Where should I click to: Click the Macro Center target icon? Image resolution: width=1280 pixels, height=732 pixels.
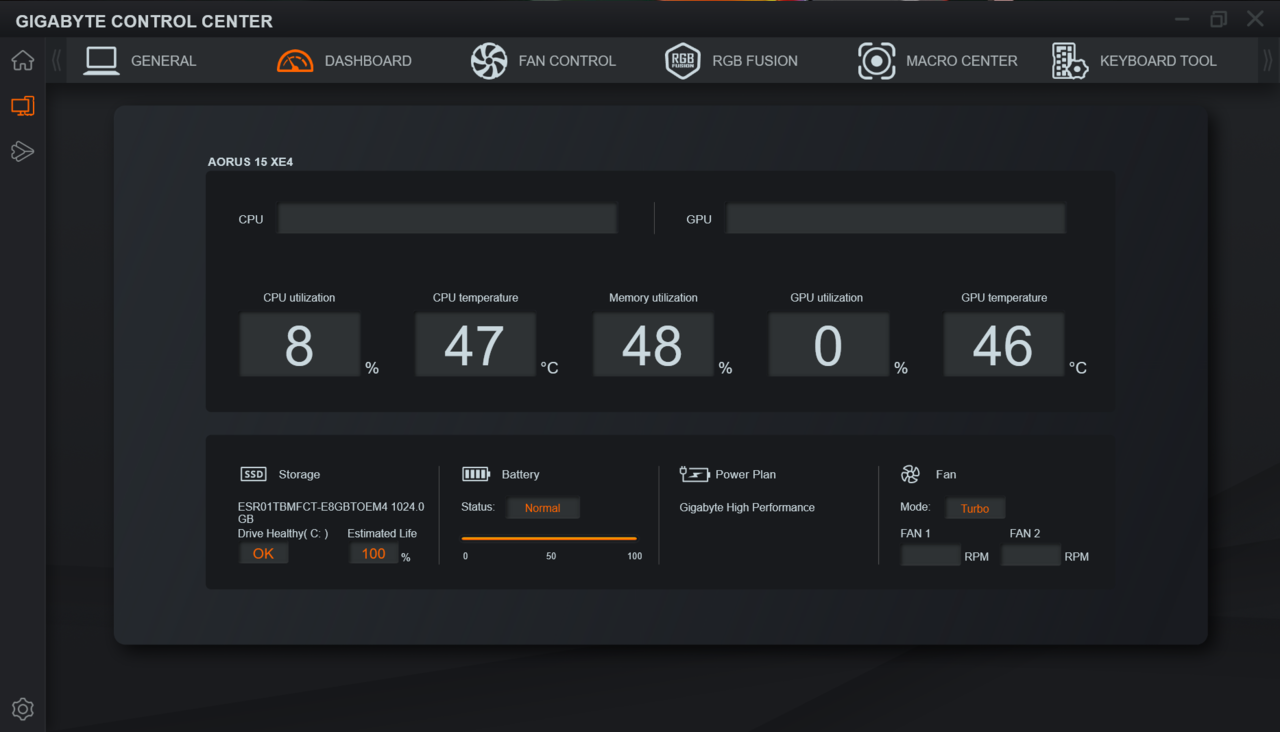[876, 61]
